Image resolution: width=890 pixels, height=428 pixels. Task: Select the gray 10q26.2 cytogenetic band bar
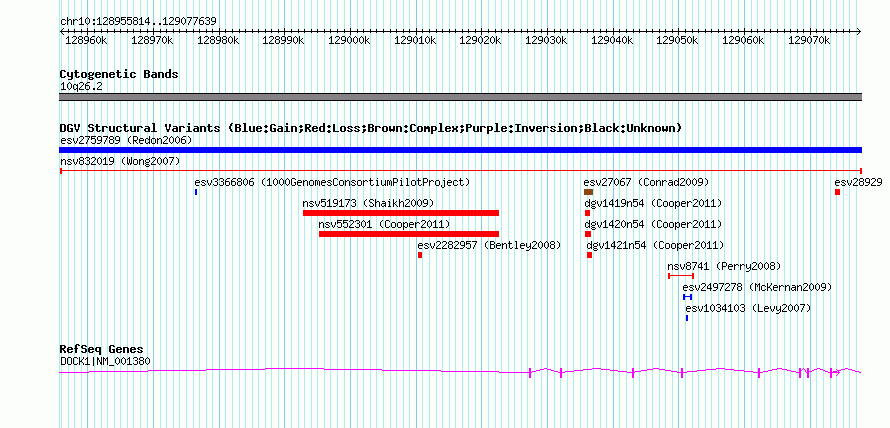coord(460,97)
